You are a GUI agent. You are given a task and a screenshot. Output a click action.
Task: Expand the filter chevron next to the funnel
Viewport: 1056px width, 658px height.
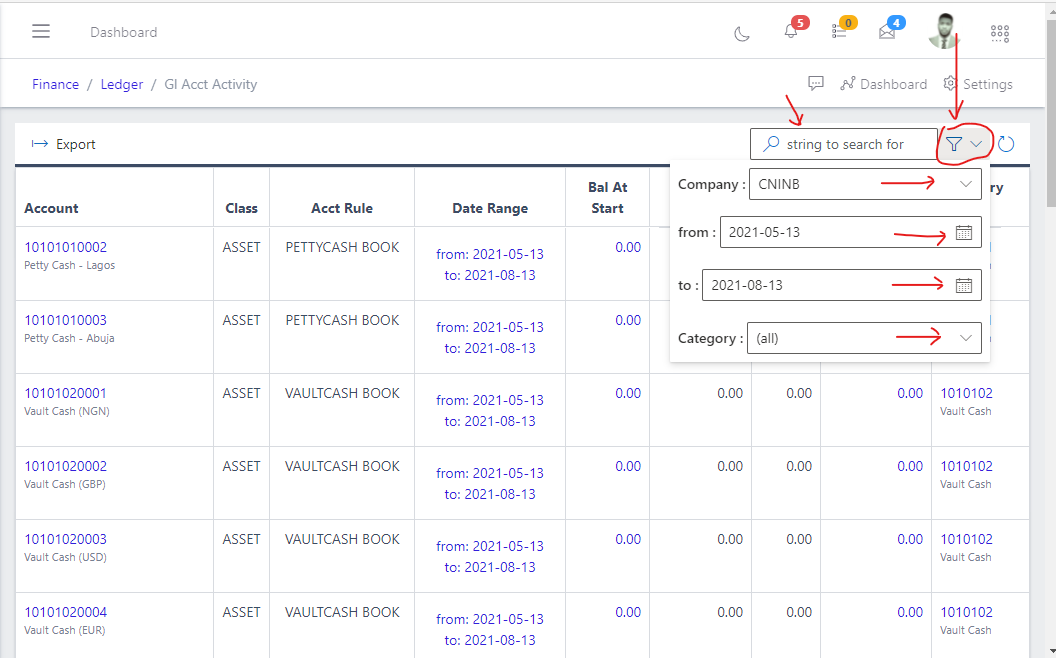coord(975,143)
